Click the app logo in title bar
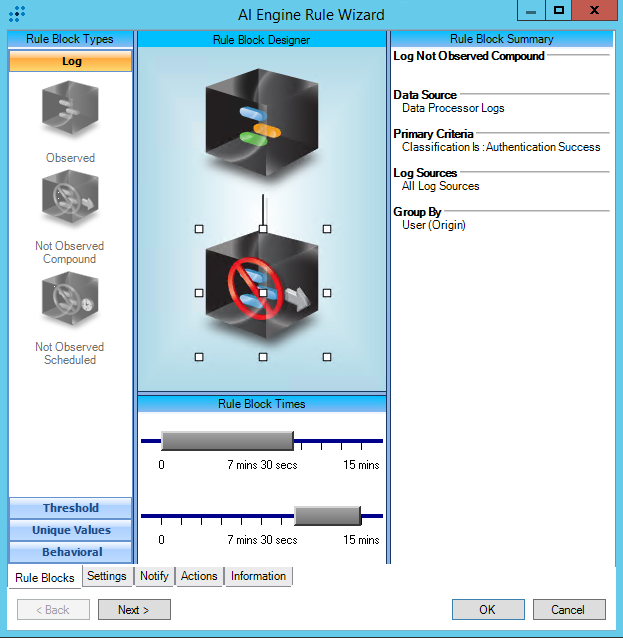 [16, 14]
